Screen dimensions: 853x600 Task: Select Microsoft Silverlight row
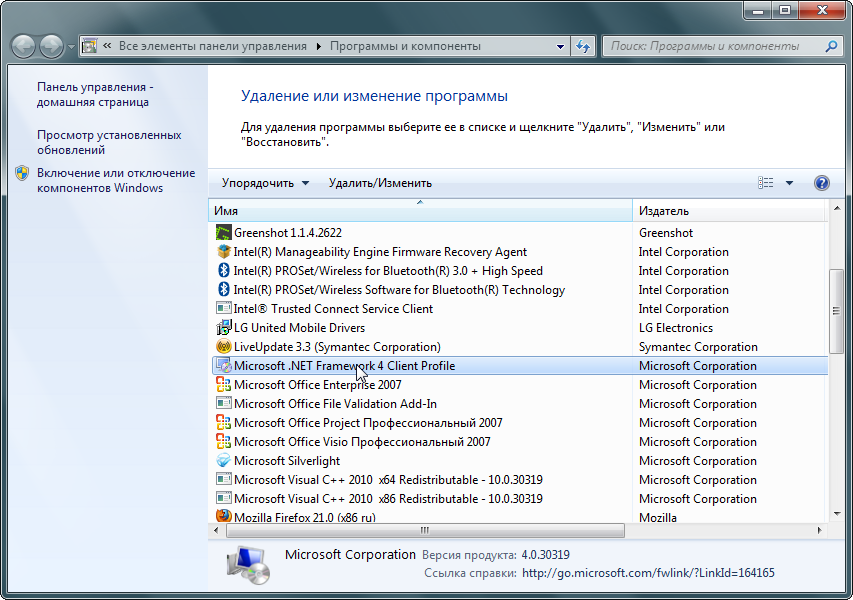coord(520,461)
